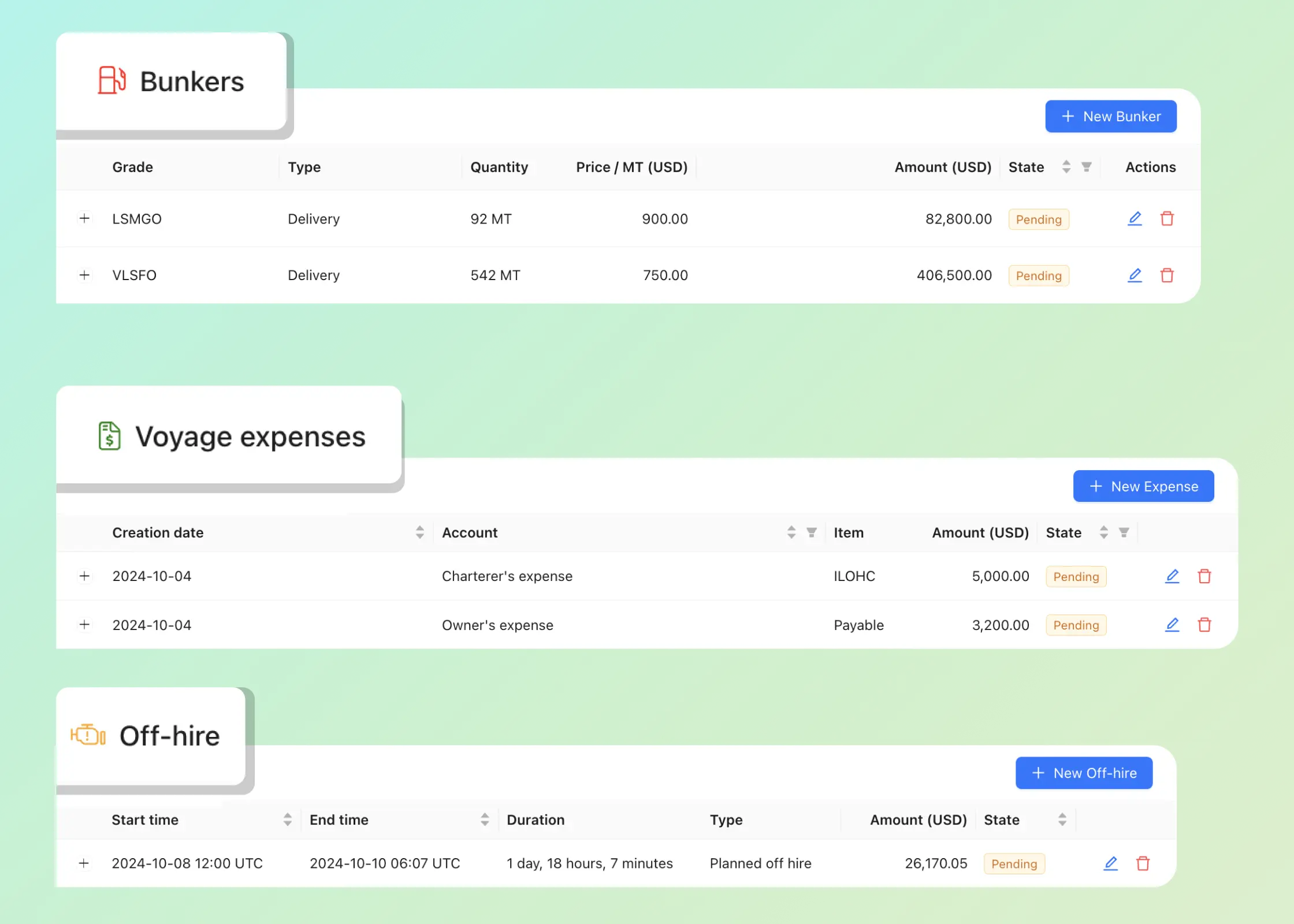Delete the Charterer's expense row
The width and height of the screenshot is (1294, 924).
tap(1204, 576)
